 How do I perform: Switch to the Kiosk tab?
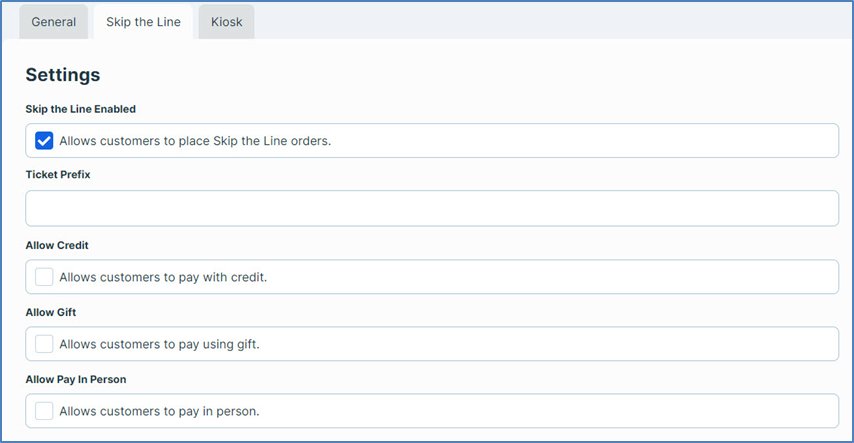click(226, 22)
